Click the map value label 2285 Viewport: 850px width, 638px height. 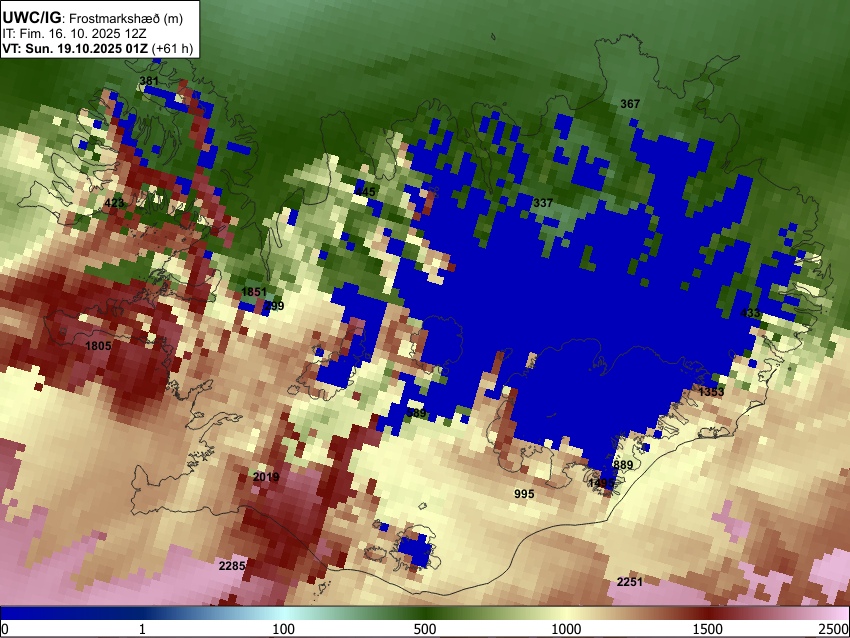pyautogui.click(x=232, y=566)
